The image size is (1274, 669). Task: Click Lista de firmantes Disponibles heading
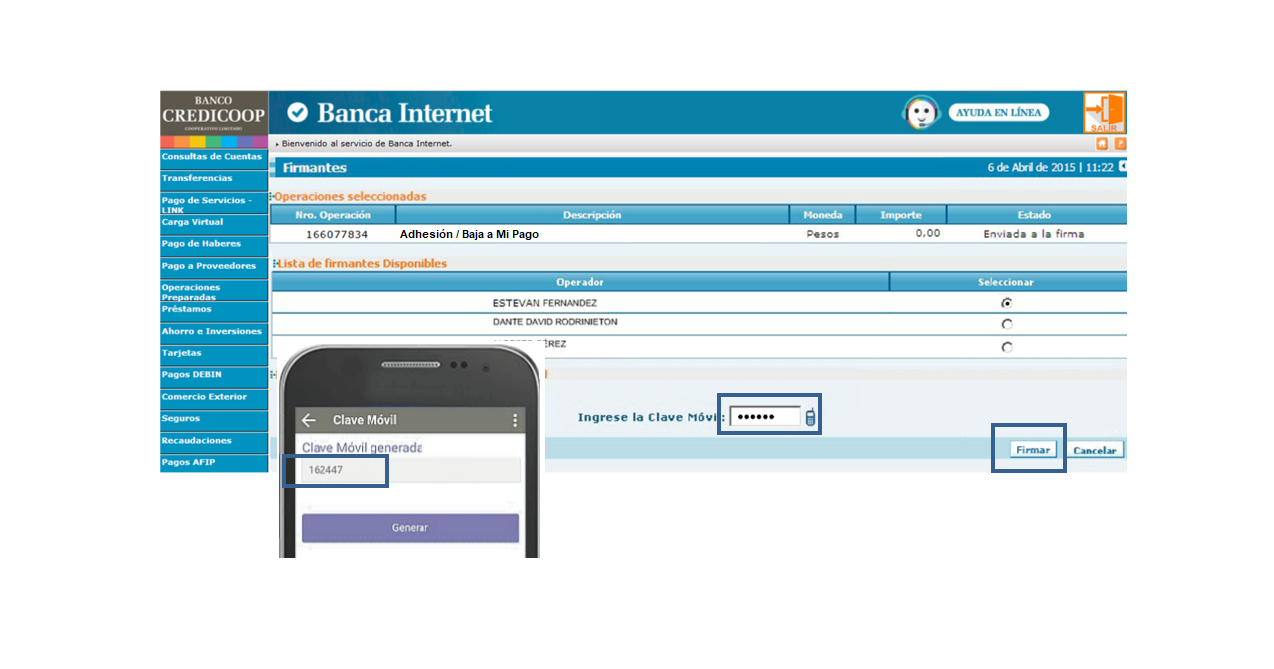[x=361, y=264]
